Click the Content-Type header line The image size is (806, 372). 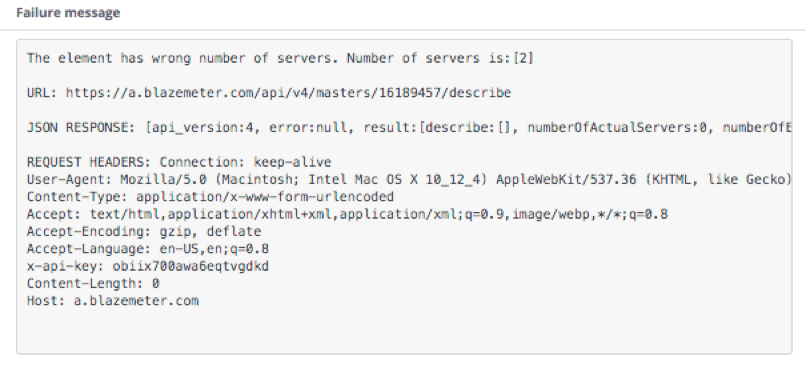click(210, 197)
